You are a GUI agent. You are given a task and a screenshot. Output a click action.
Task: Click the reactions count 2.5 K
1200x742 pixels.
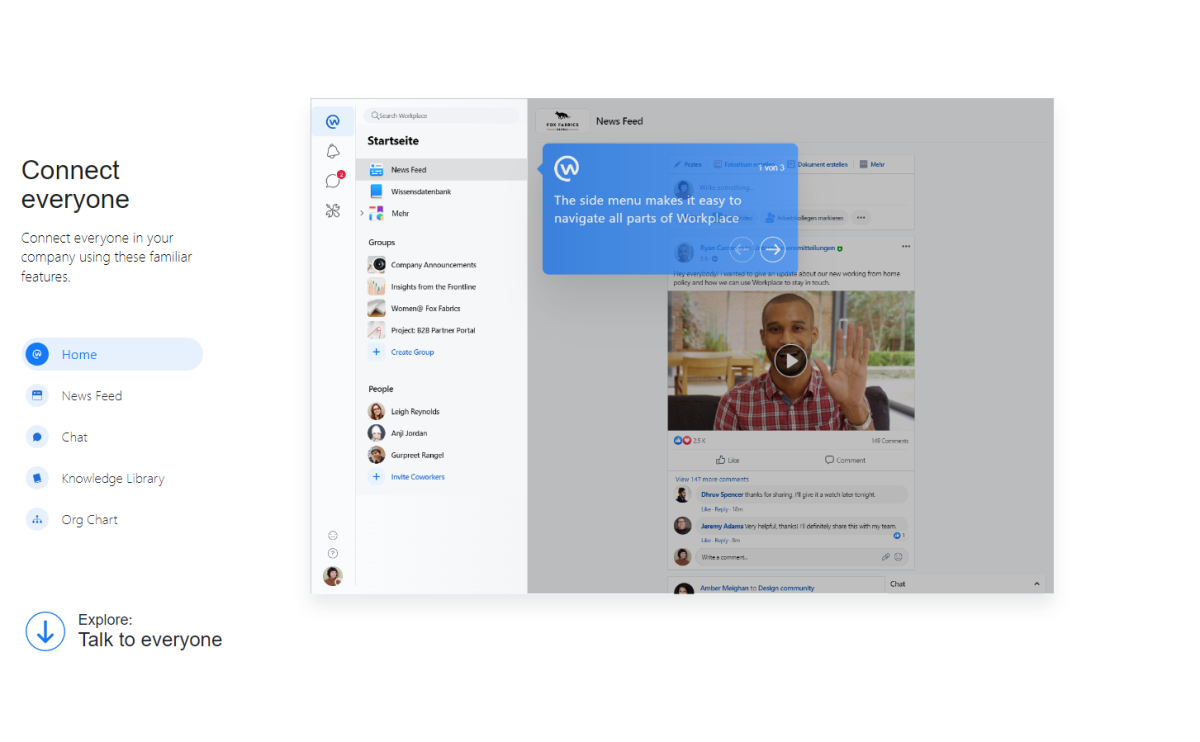(700, 441)
